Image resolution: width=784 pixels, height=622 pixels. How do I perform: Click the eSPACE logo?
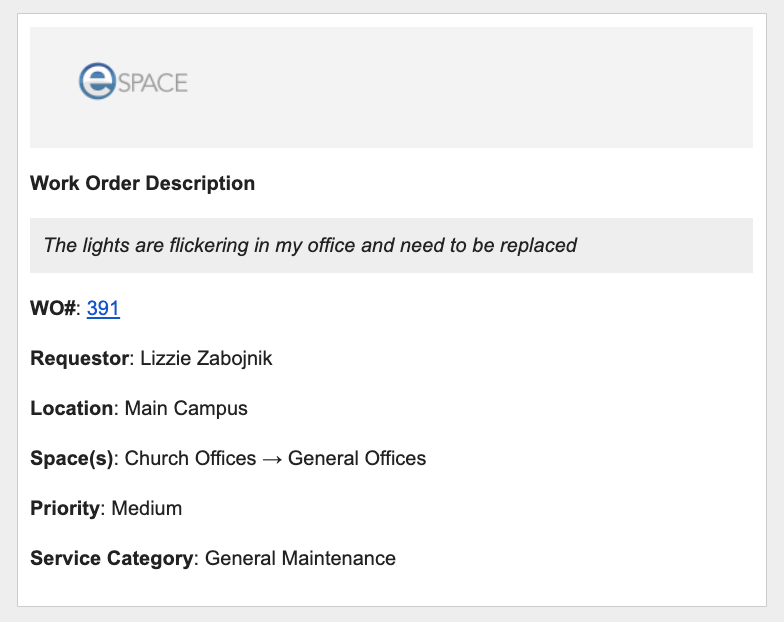pos(133,81)
